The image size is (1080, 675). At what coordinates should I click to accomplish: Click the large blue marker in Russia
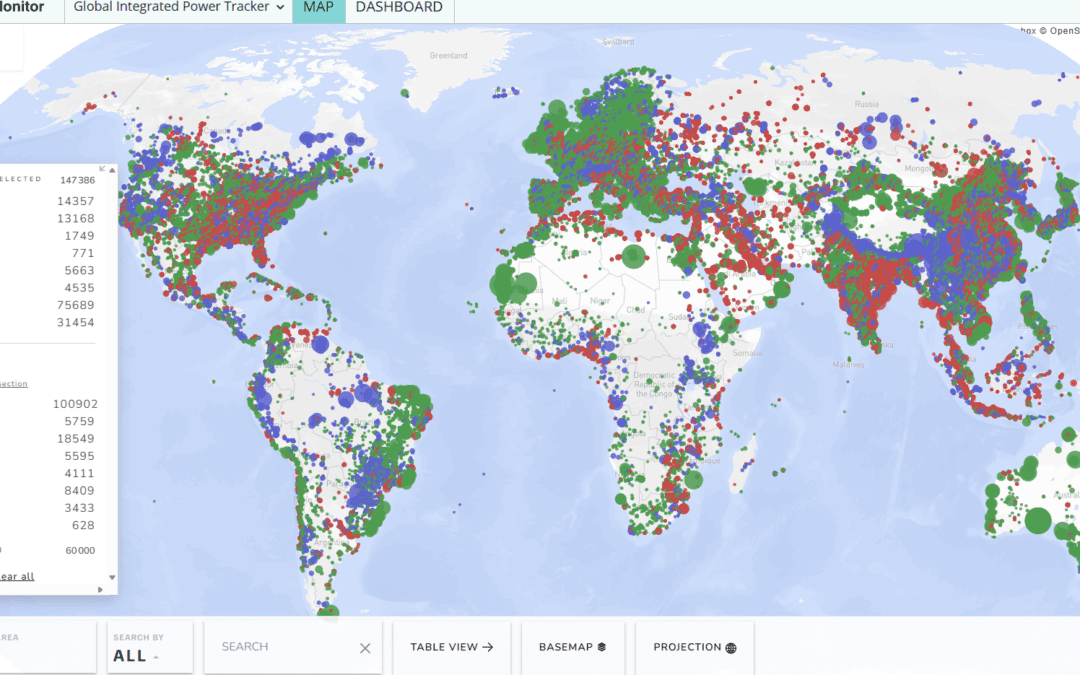(869, 141)
